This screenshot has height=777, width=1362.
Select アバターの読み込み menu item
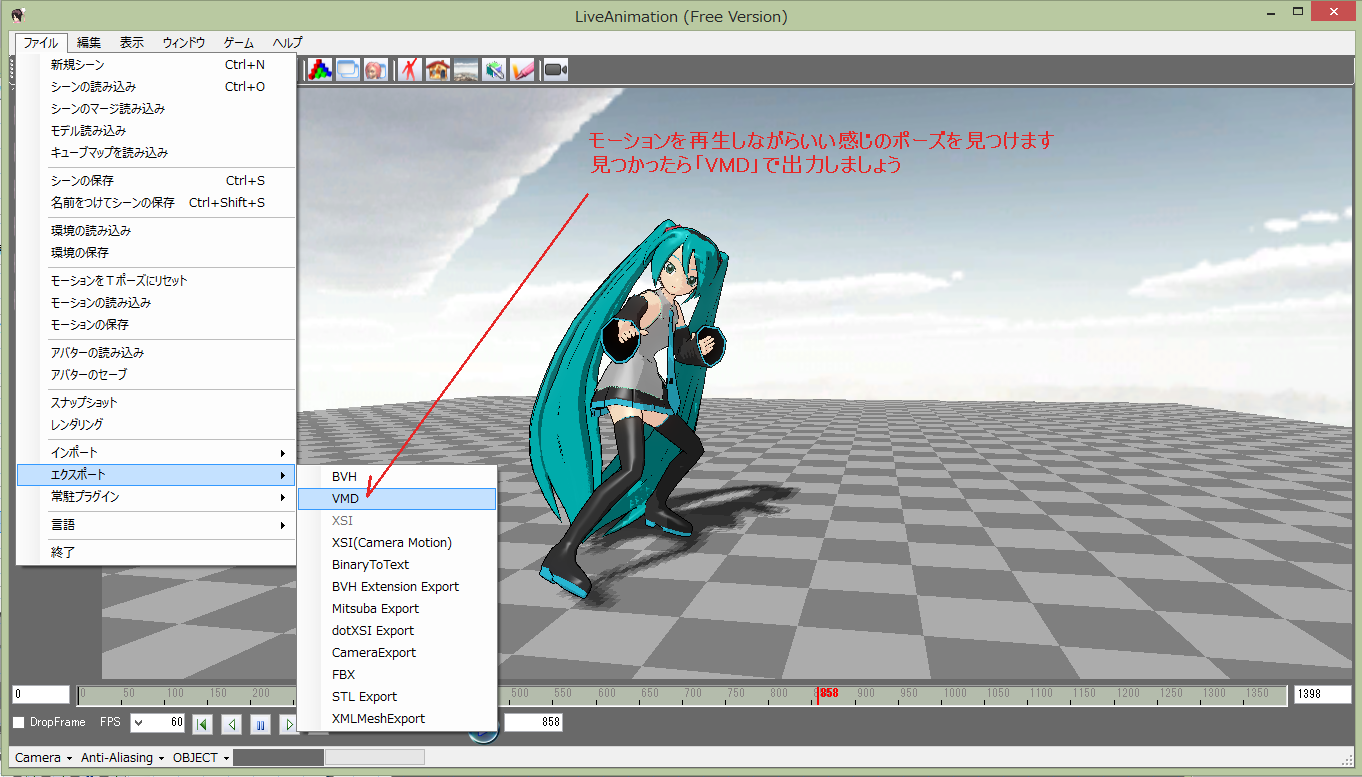pyautogui.click(x=157, y=353)
